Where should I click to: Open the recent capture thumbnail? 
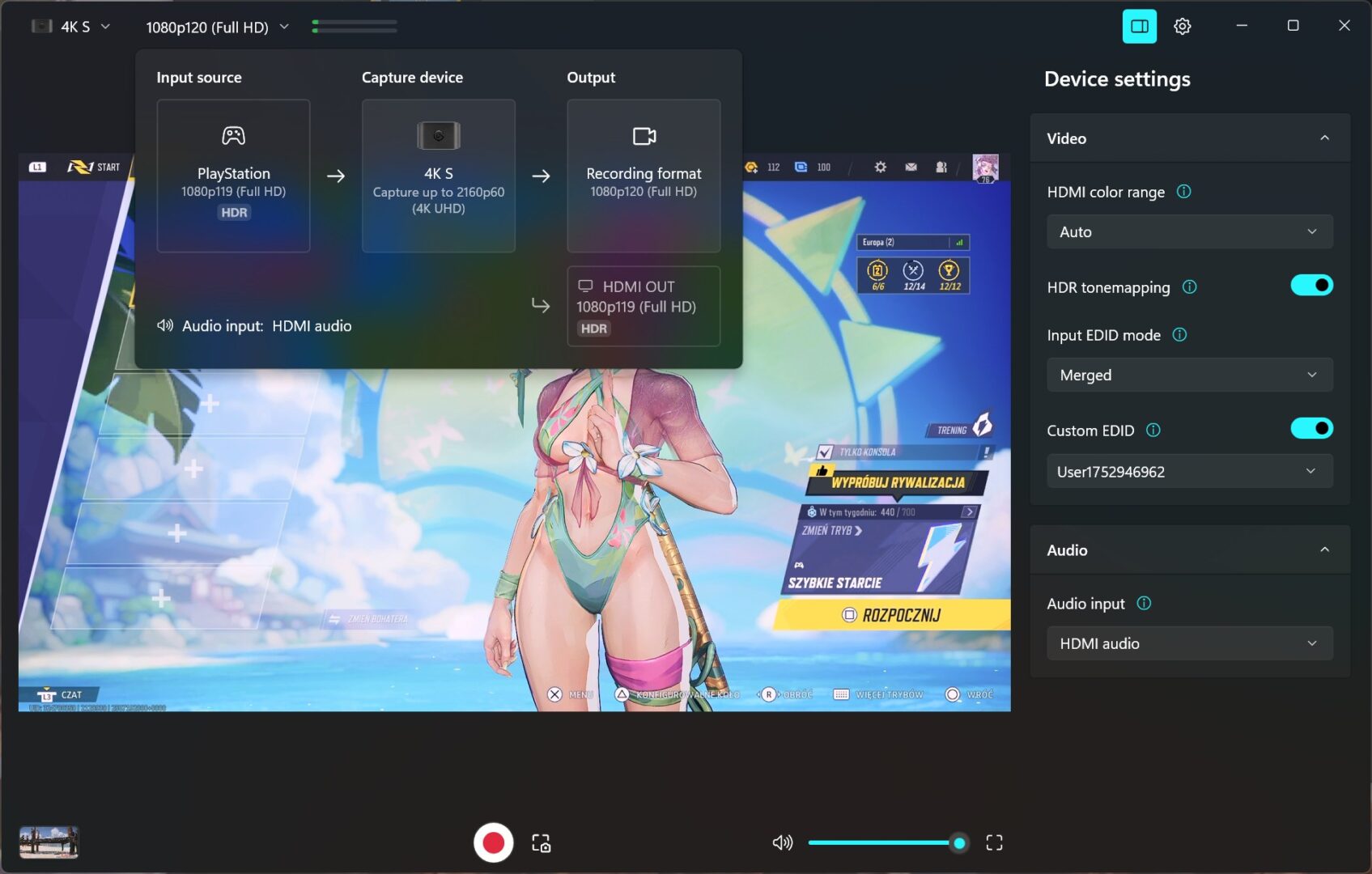49,842
